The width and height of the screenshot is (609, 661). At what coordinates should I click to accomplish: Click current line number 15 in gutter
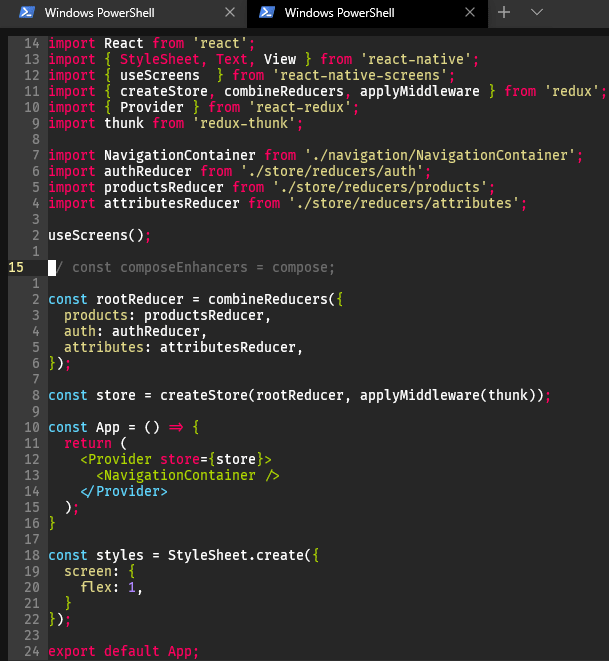click(16, 268)
